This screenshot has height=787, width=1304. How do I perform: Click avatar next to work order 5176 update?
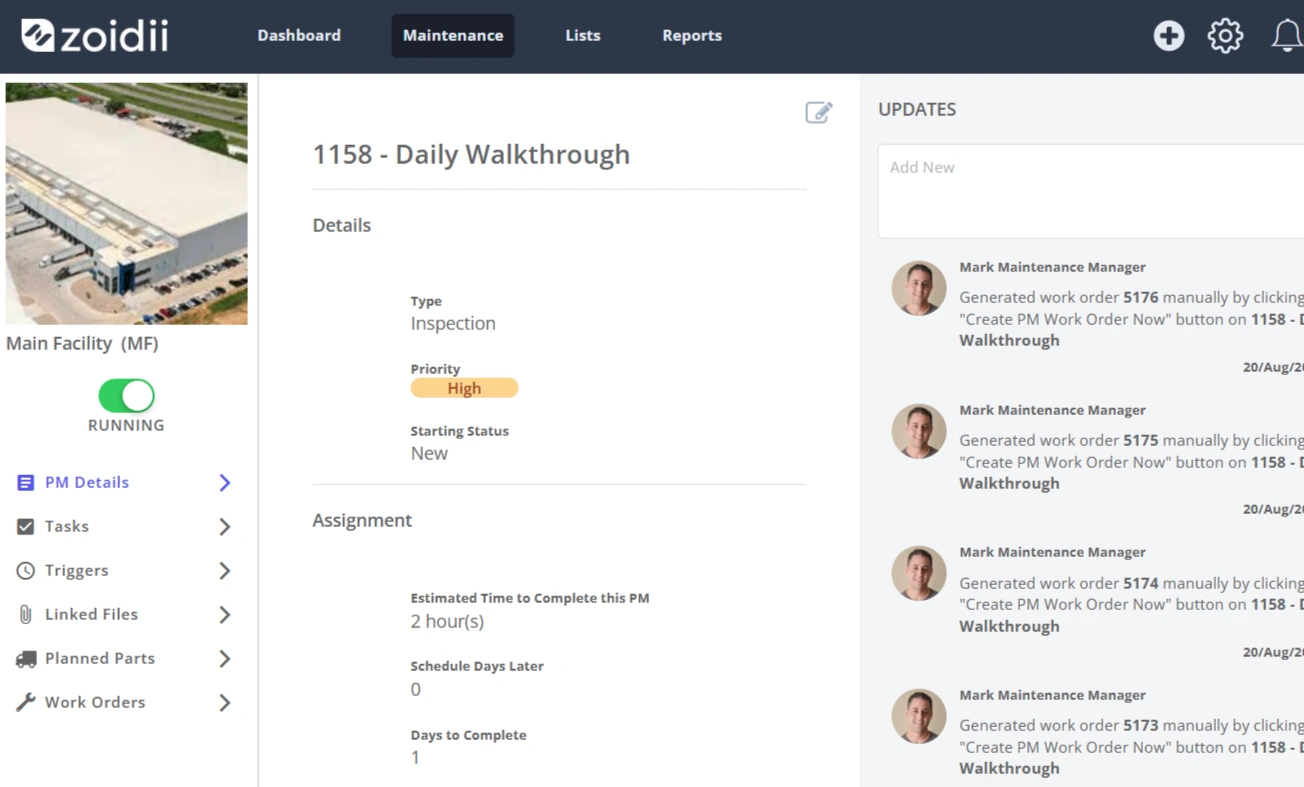(919, 288)
